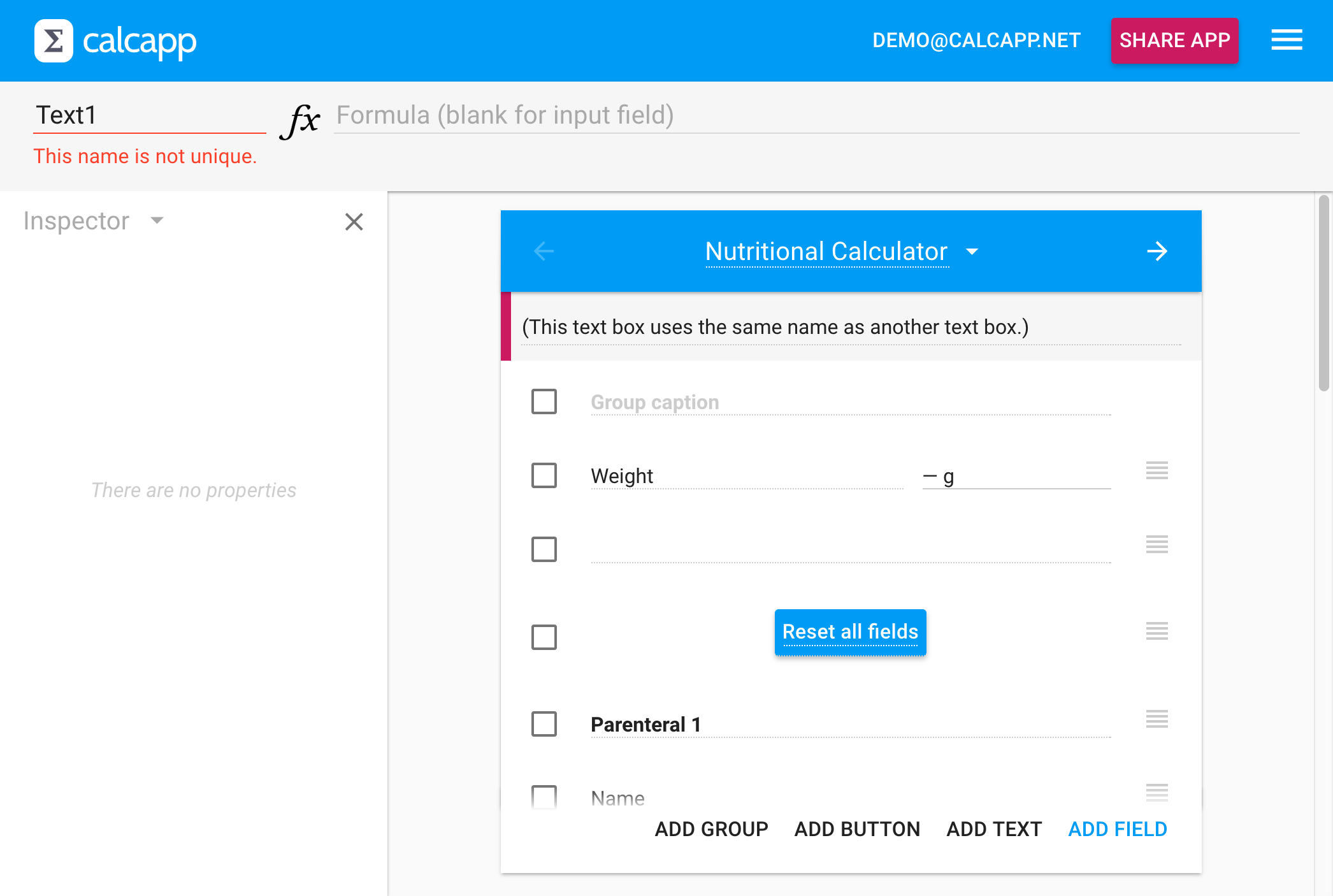Click ADD FIELD
Screen dimensions: 1333x896
pyautogui.click(x=1118, y=829)
